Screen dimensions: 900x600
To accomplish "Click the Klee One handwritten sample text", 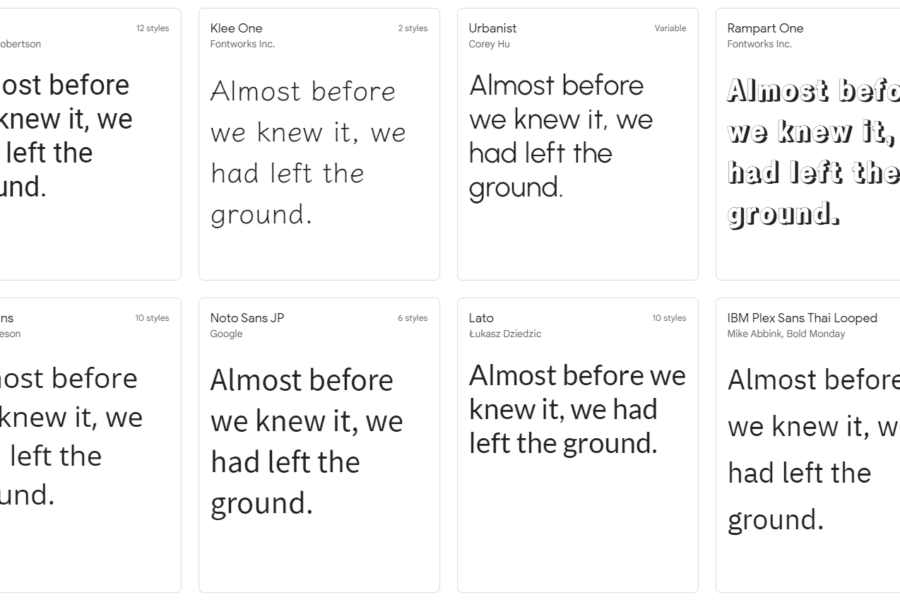I will point(308,152).
